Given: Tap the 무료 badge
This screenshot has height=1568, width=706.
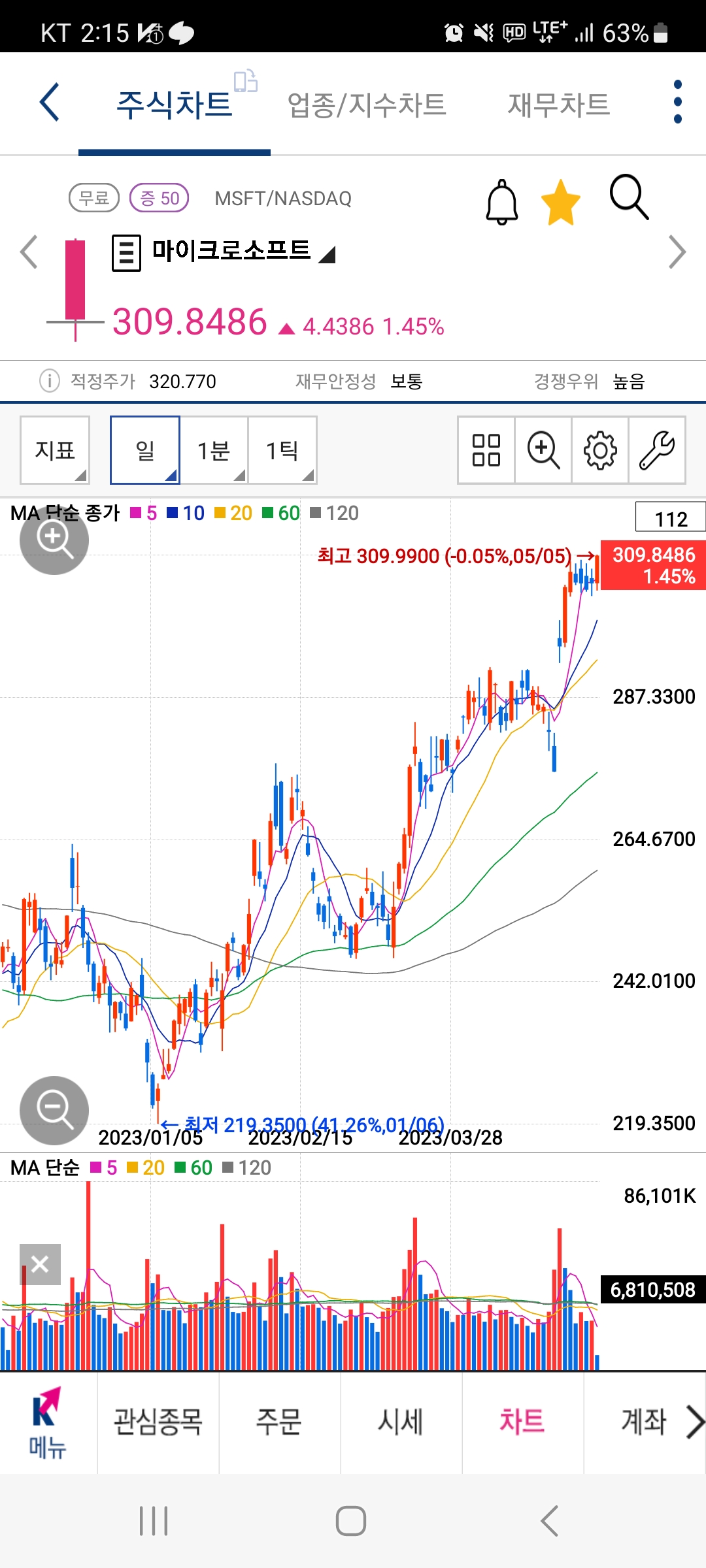Looking at the screenshot, I should pos(94,198).
